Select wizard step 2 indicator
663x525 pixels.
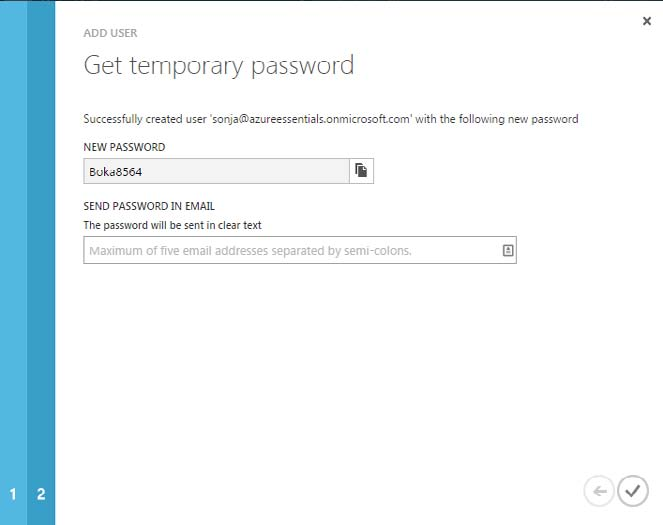click(x=41, y=494)
